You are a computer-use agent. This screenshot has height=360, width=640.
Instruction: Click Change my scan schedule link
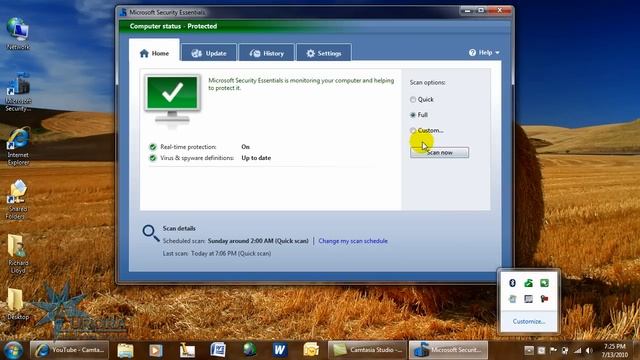353,241
